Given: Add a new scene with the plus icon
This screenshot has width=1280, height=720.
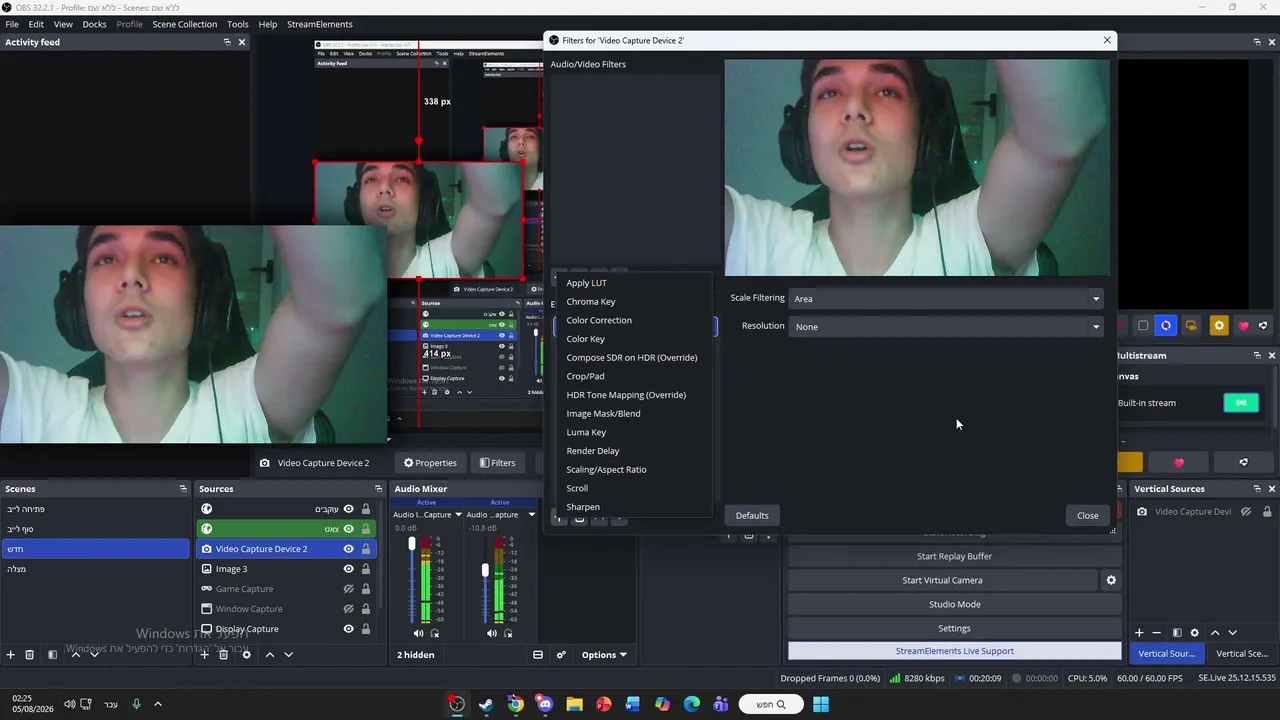Looking at the screenshot, I should [x=11, y=655].
